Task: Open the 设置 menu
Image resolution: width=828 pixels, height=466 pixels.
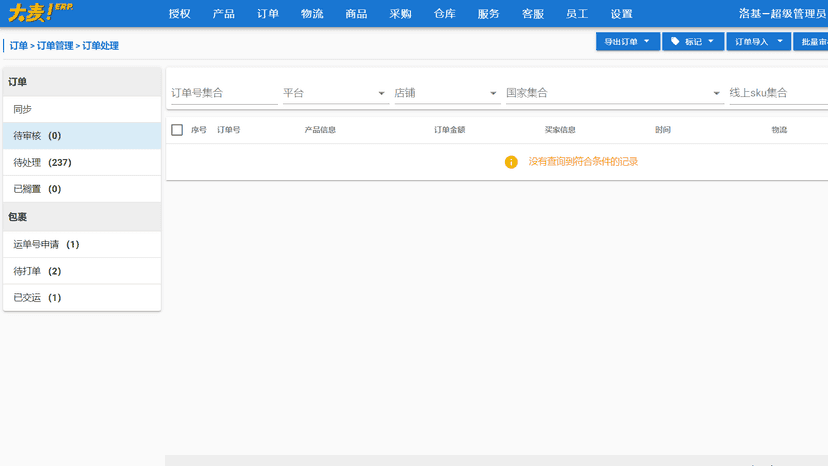Action: (622, 14)
